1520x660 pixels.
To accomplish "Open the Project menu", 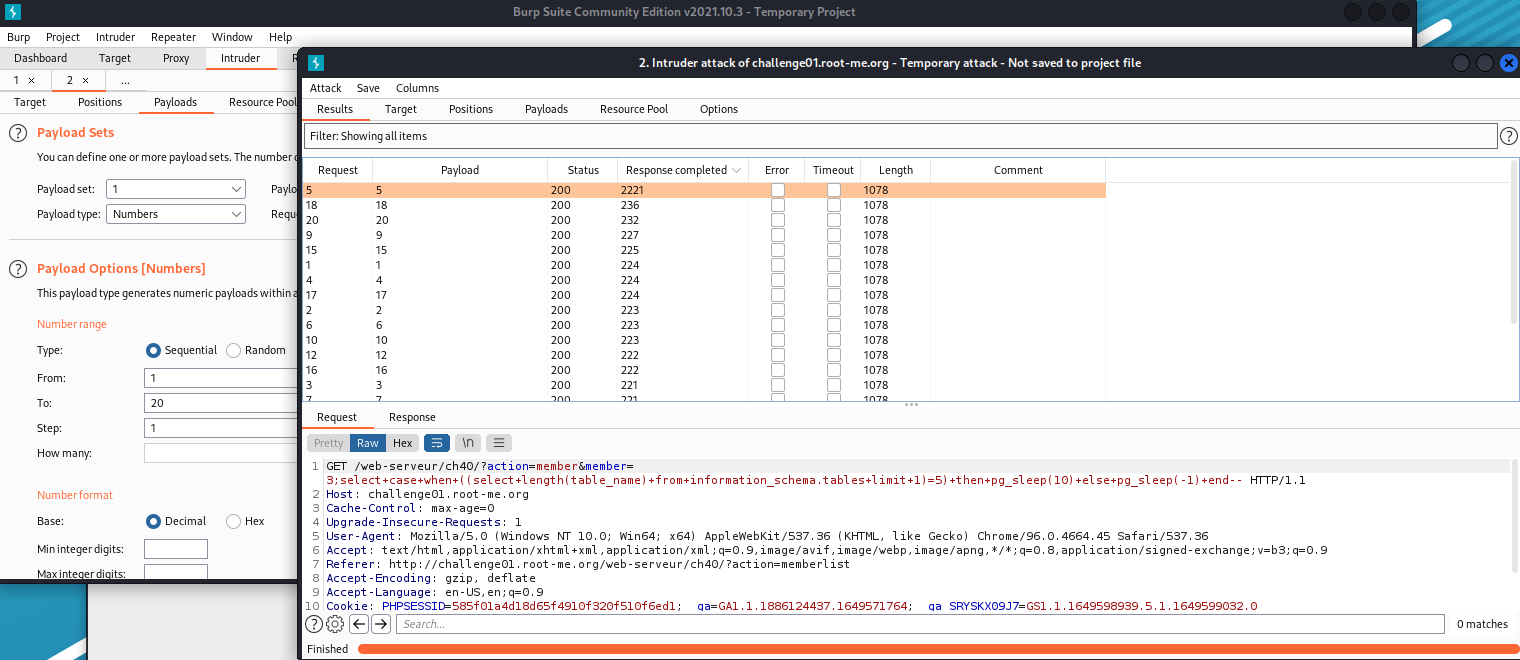I will tap(63, 37).
